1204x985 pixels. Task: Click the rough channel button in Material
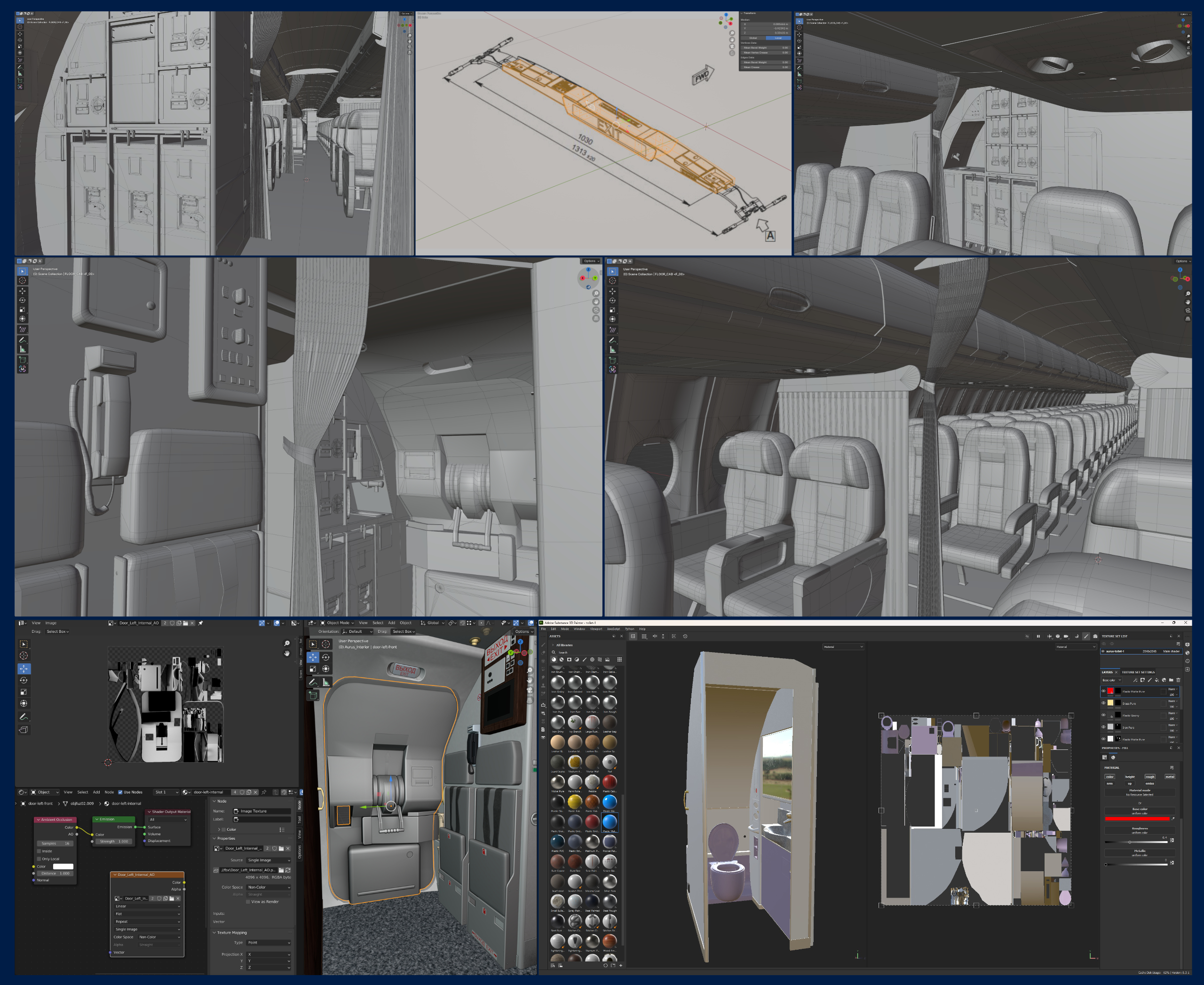(x=1149, y=777)
